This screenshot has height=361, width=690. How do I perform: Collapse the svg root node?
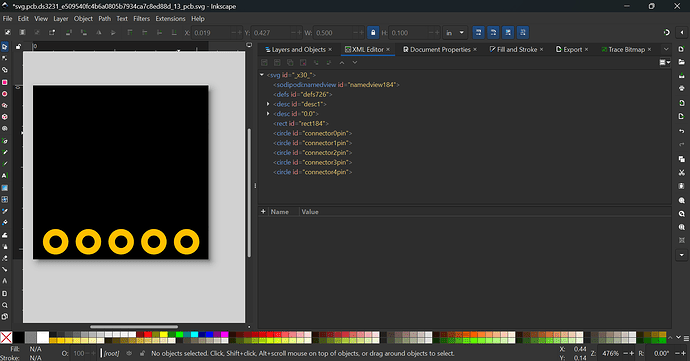point(262,75)
